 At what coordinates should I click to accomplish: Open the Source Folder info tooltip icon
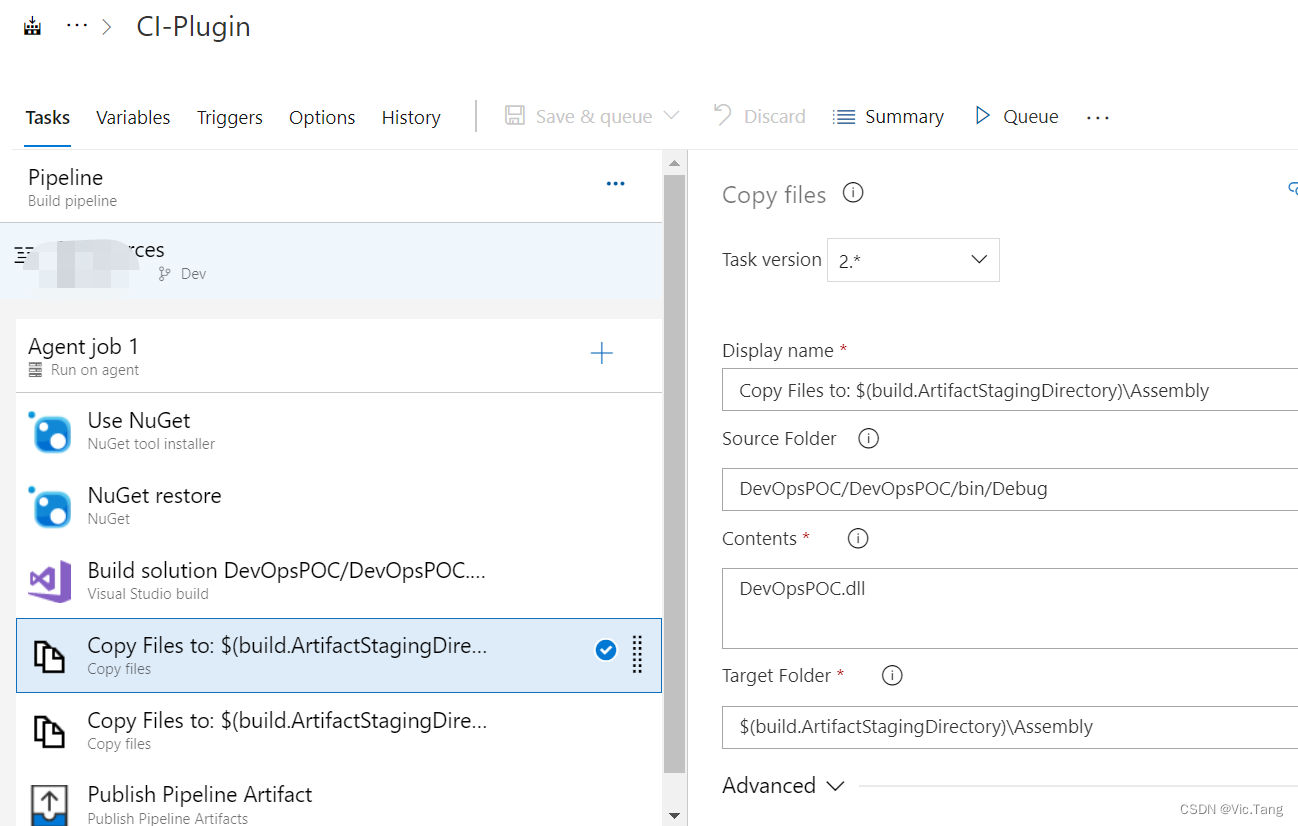pyautogui.click(x=868, y=438)
